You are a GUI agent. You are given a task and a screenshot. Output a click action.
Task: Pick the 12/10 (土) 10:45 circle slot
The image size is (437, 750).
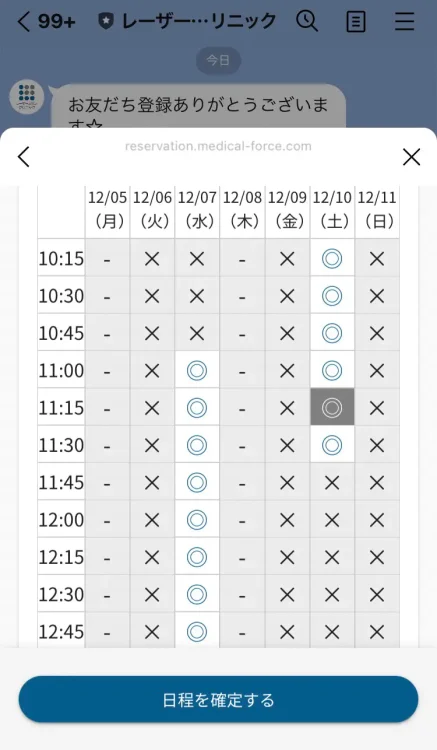pos(332,333)
